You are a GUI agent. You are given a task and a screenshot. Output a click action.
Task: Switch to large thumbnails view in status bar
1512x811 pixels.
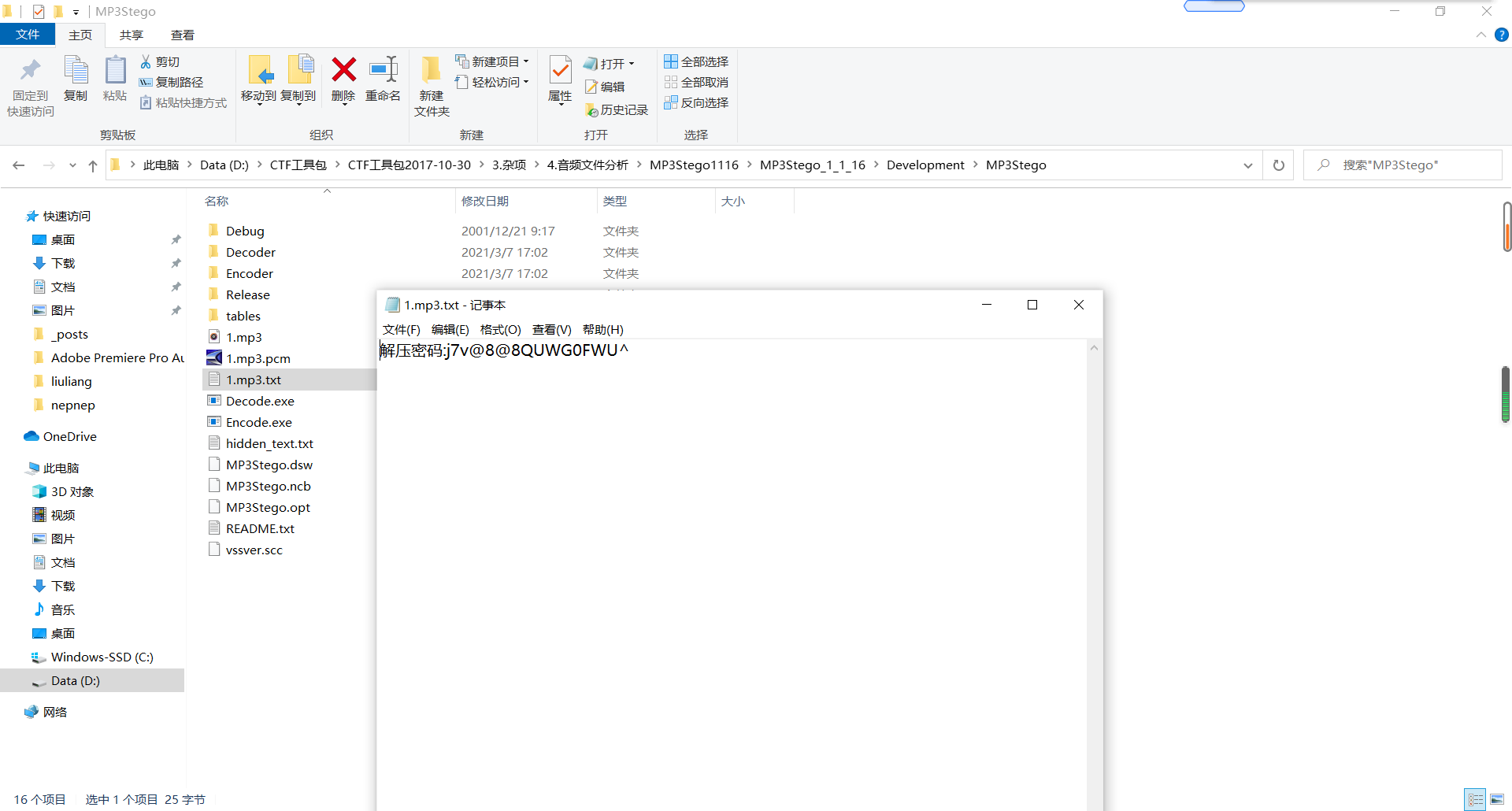tap(1497, 799)
